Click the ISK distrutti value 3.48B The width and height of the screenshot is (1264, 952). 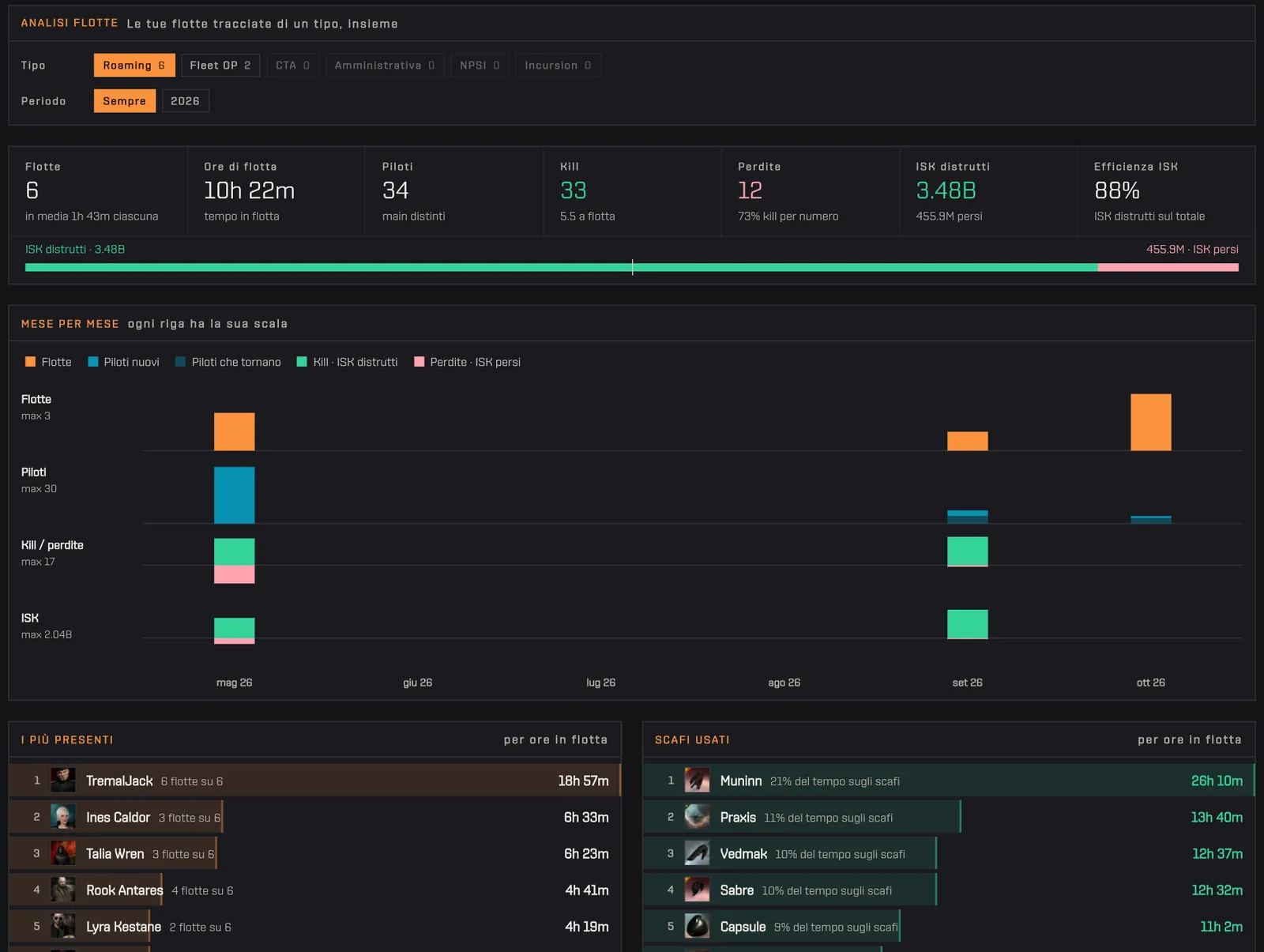point(946,190)
